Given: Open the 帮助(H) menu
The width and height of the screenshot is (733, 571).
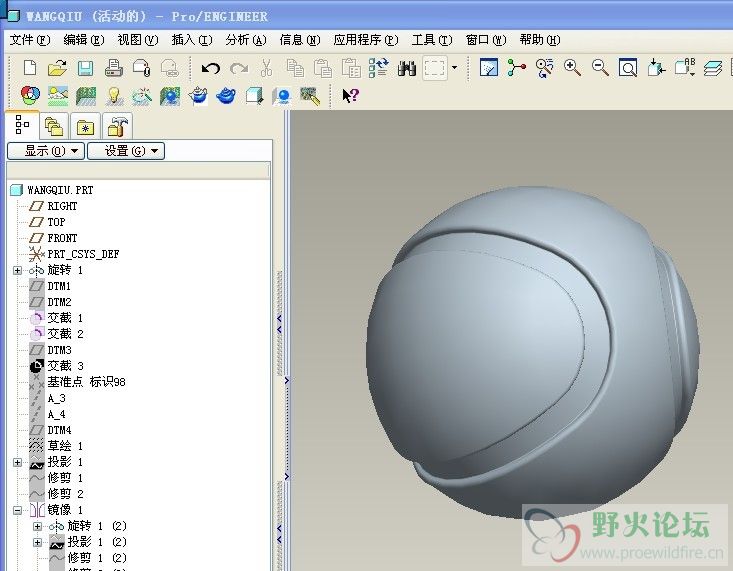Looking at the screenshot, I should [540, 40].
